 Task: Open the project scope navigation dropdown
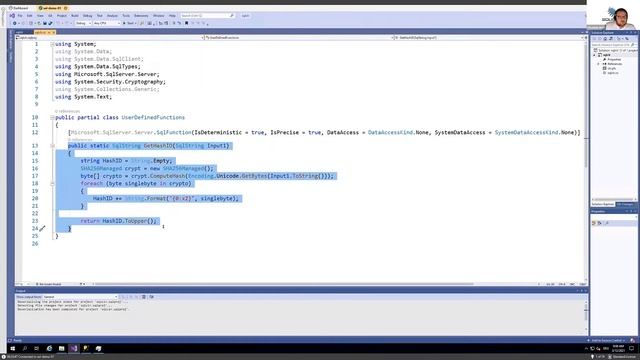click(109, 38)
